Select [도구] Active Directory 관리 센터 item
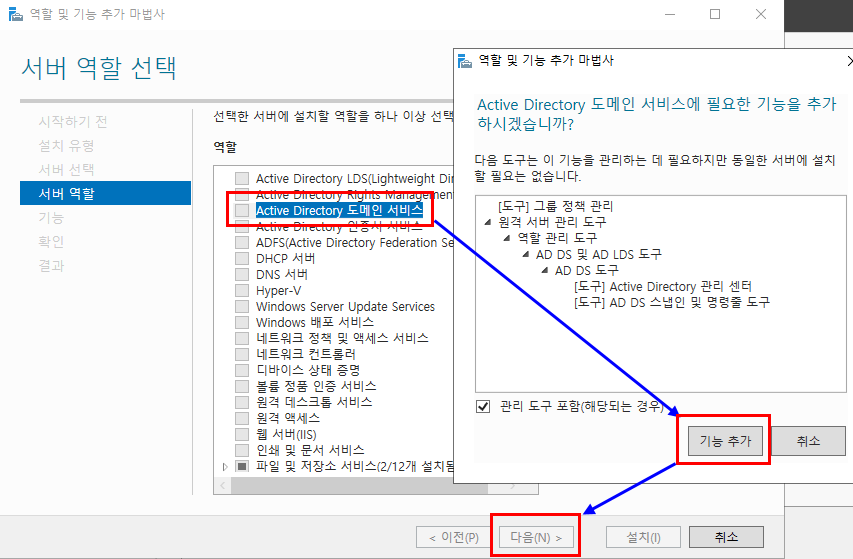 tap(663, 286)
